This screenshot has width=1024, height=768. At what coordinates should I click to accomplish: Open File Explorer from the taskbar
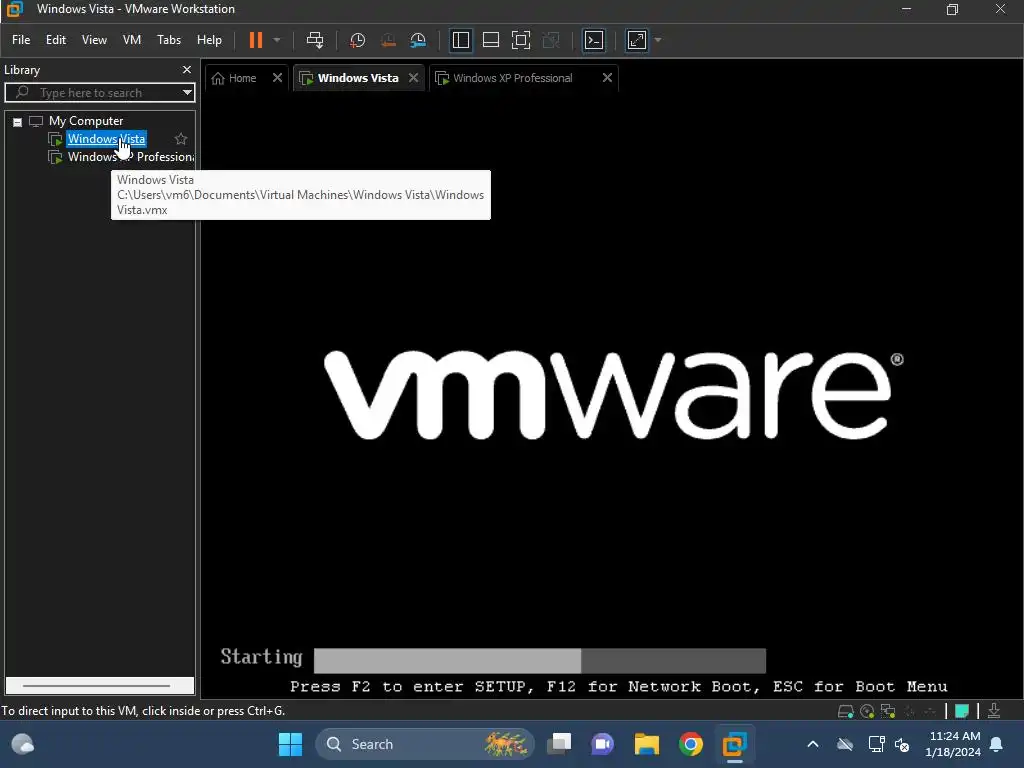pos(647,744)
